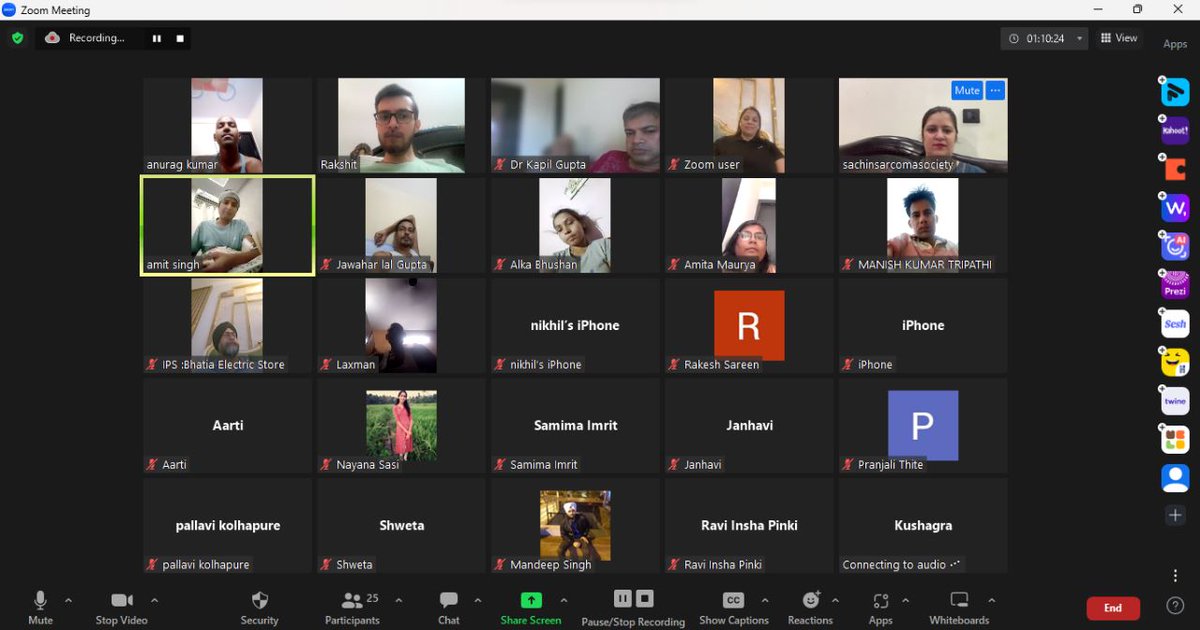The width and height of the screenshot is (1200, 630).
Task: Select the Rakshit video tile
Action: pos(401,125)
